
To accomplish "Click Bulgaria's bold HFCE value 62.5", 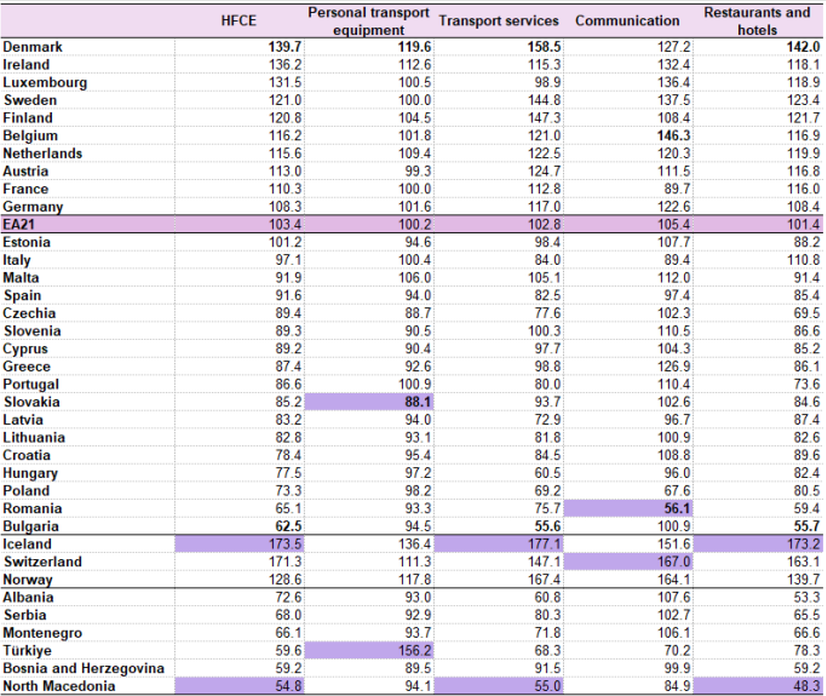I will pos(288,526).
